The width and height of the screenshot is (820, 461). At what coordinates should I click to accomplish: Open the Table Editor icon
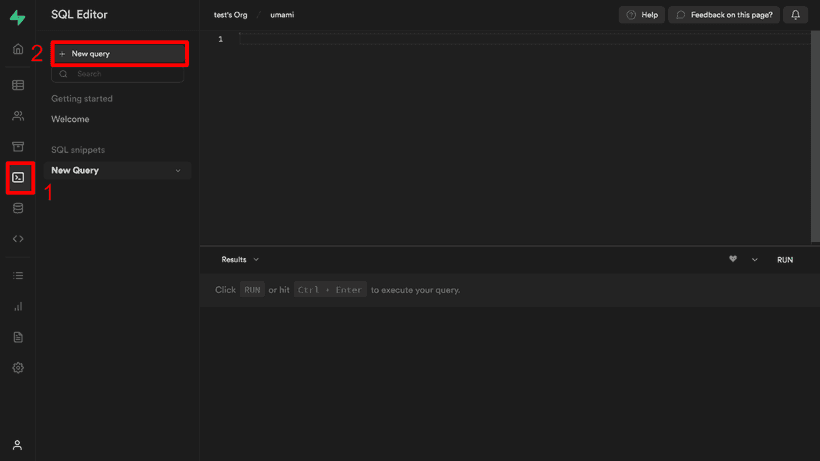click(18, 85)
